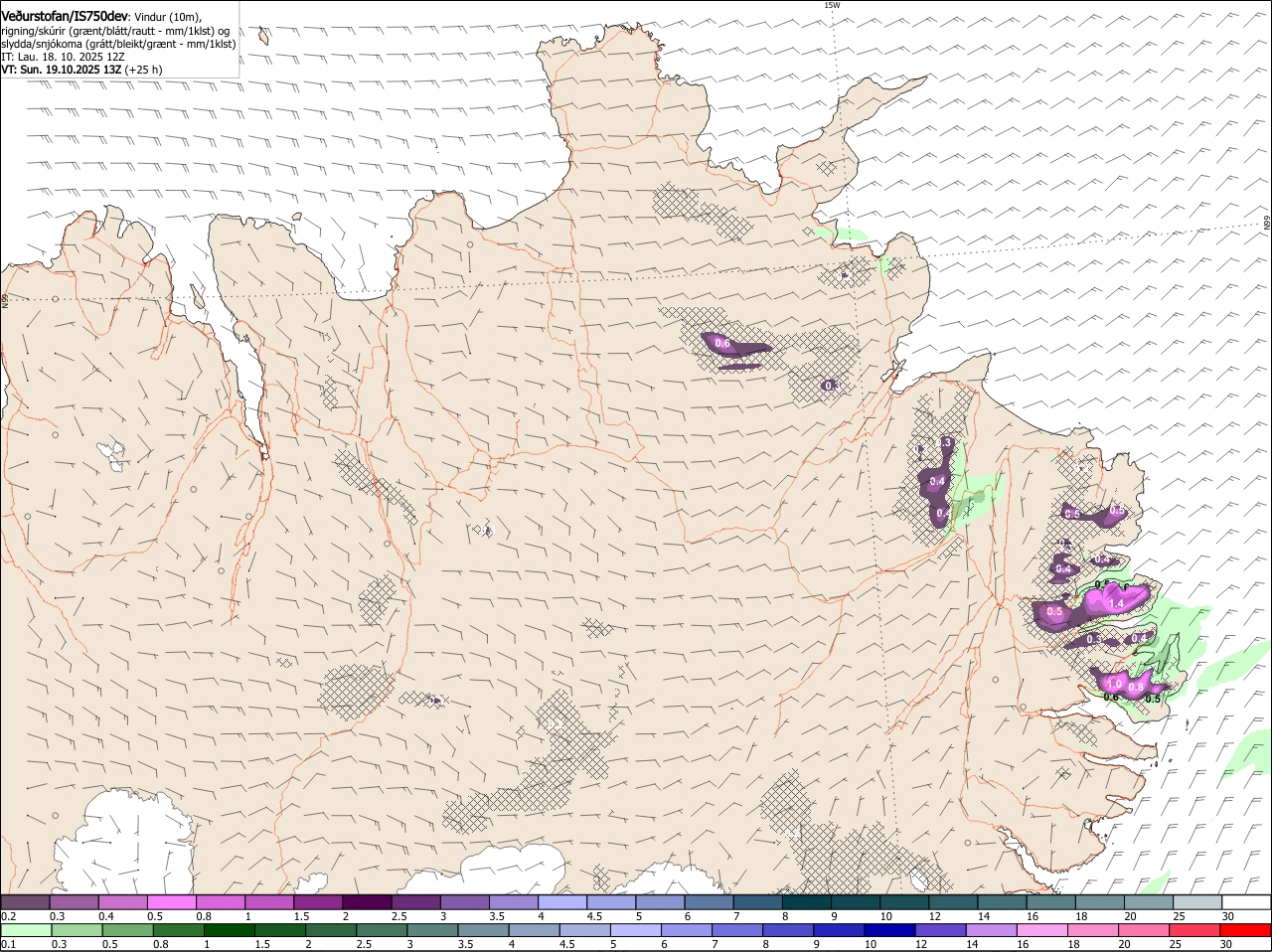Select lower legend swatch between 5 and 6
Viewport: 1272px width, 952px height.
tap(636, 930)
